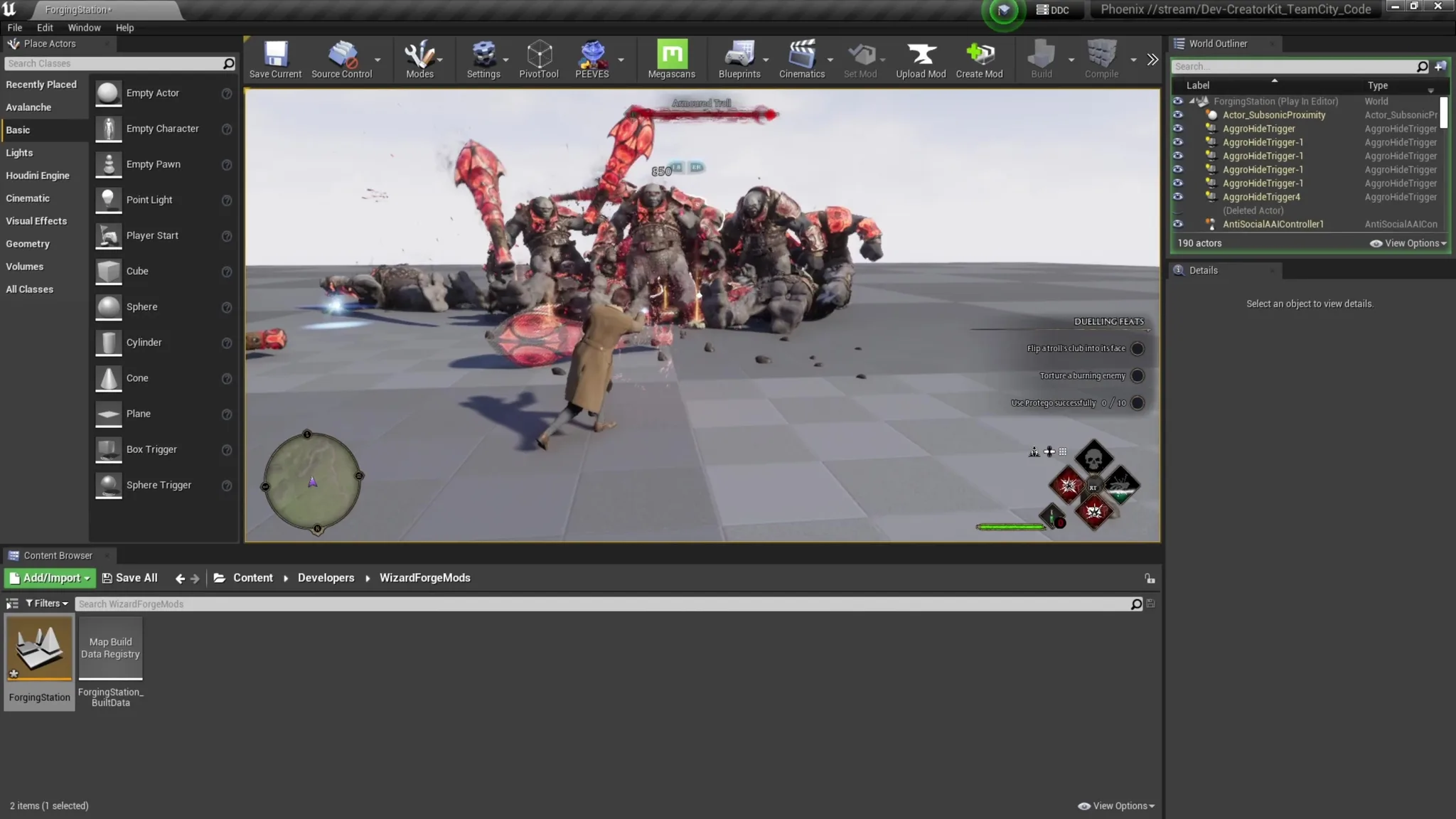
Task: Toggle visibility of AntiSocialAAIController1
Action: pos(1178,224)
